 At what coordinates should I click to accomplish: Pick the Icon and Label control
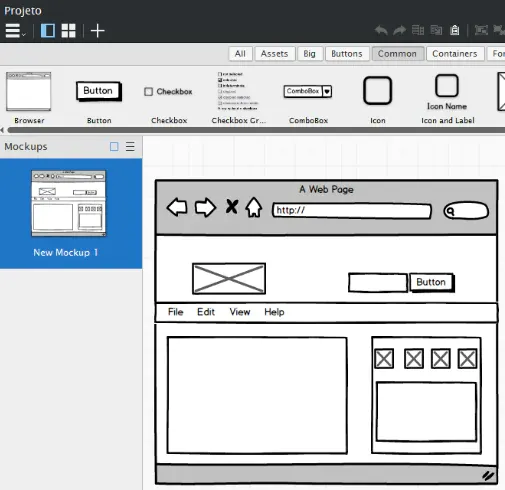(447, 99)
